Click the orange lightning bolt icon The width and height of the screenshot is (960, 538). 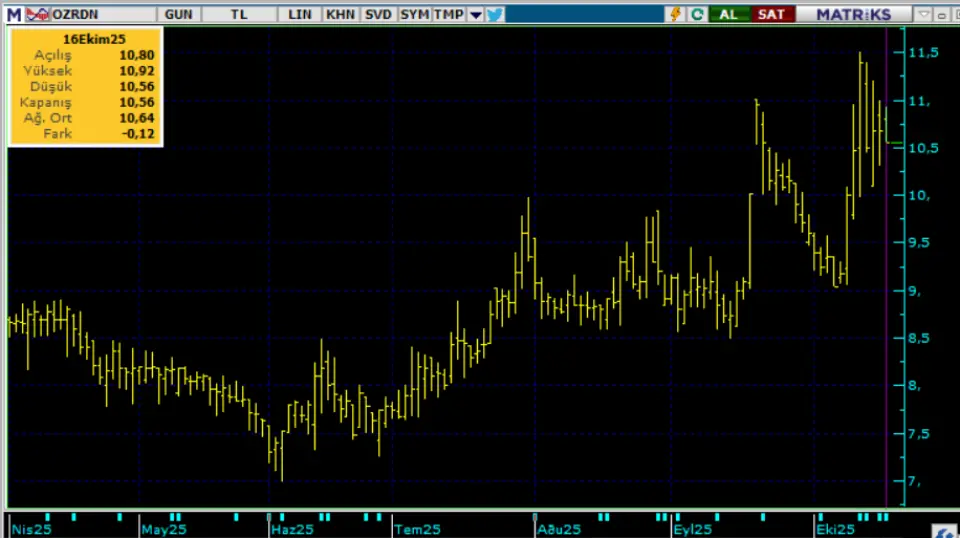[x=675, y=14]
